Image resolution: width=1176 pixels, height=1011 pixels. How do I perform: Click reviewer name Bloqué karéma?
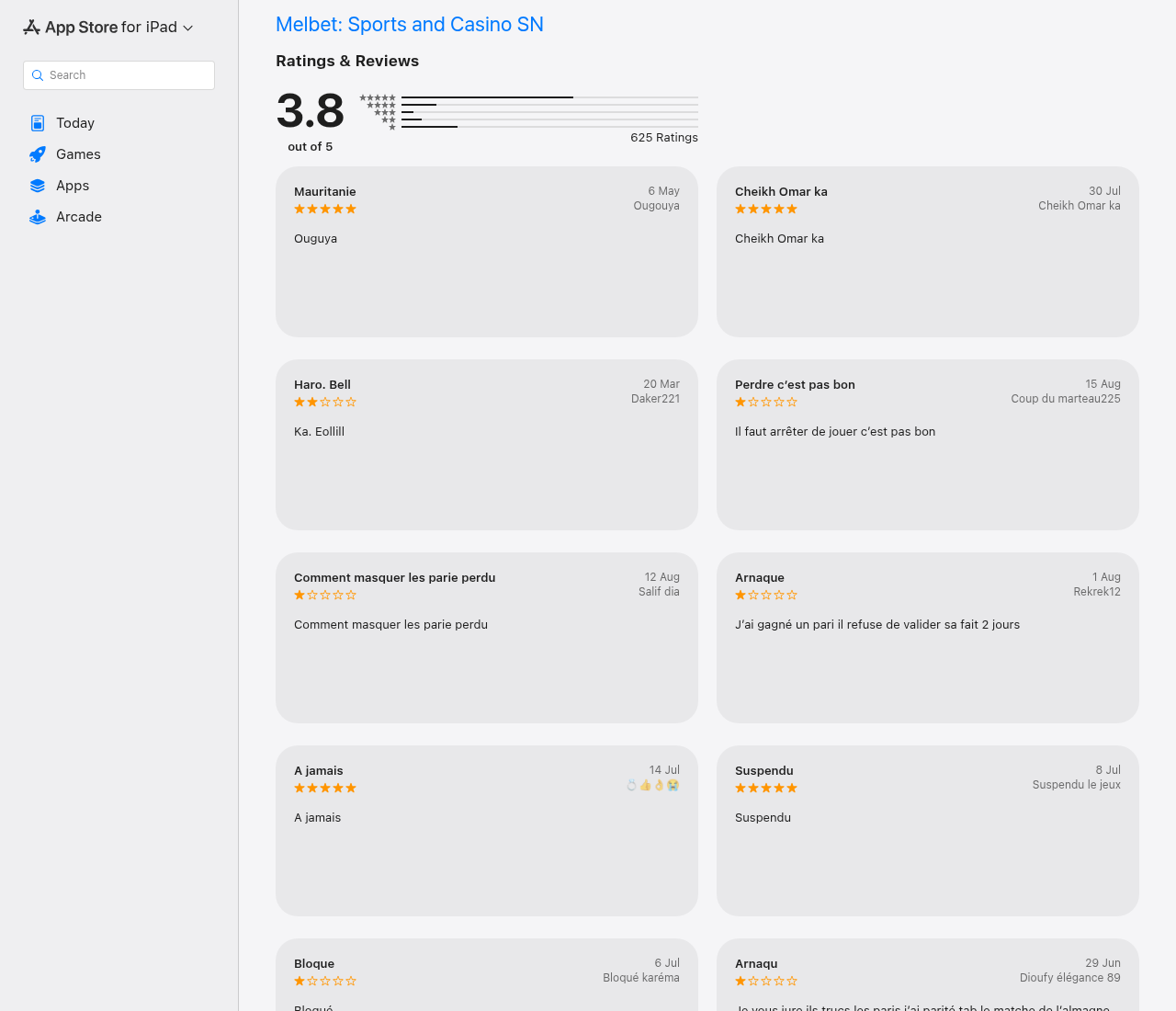641,978
